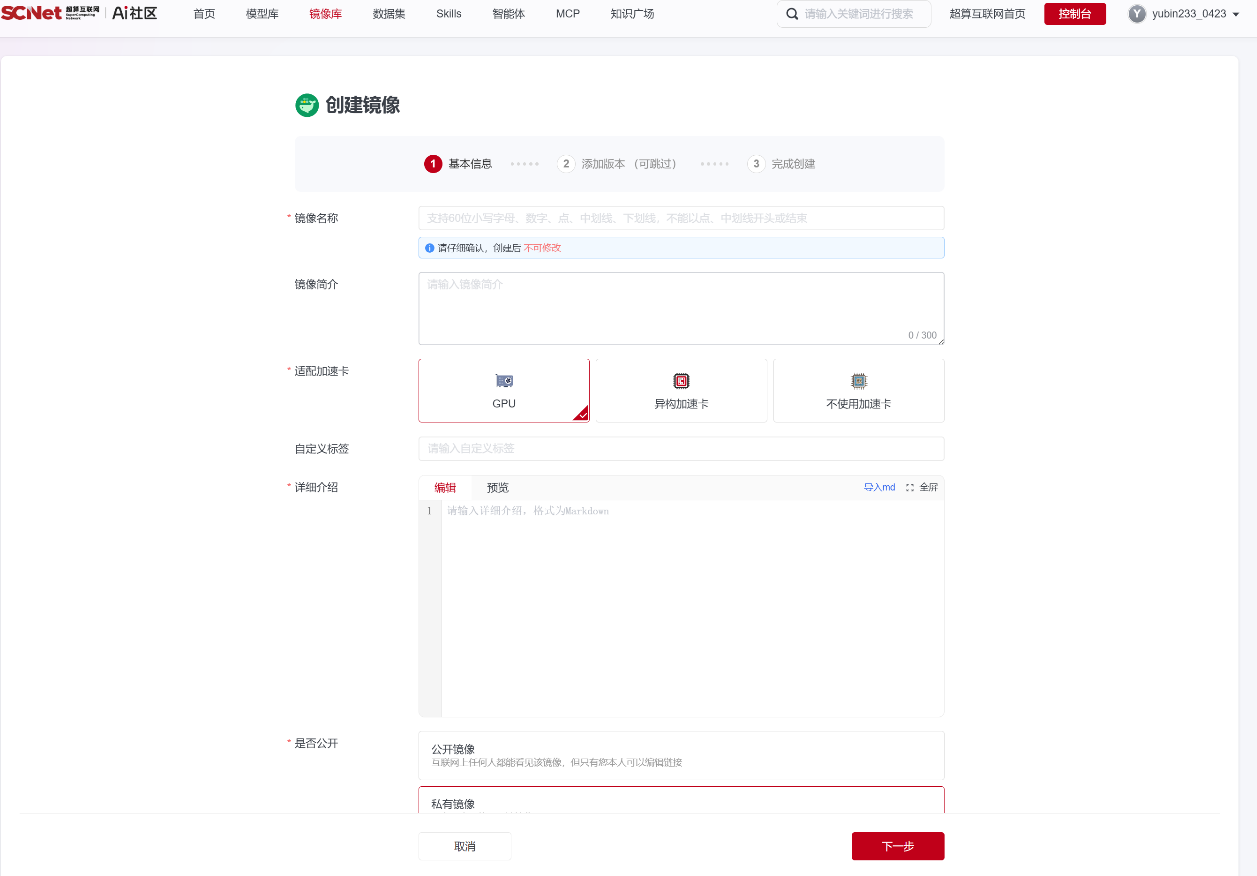The image size is (1257, 876).
Task: Switch to the 预览 tab
Action: [498, 488]
